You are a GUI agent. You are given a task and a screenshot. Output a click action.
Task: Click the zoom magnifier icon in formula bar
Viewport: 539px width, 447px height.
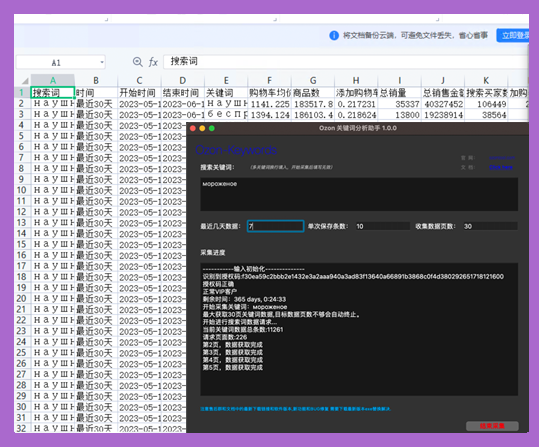138,62
